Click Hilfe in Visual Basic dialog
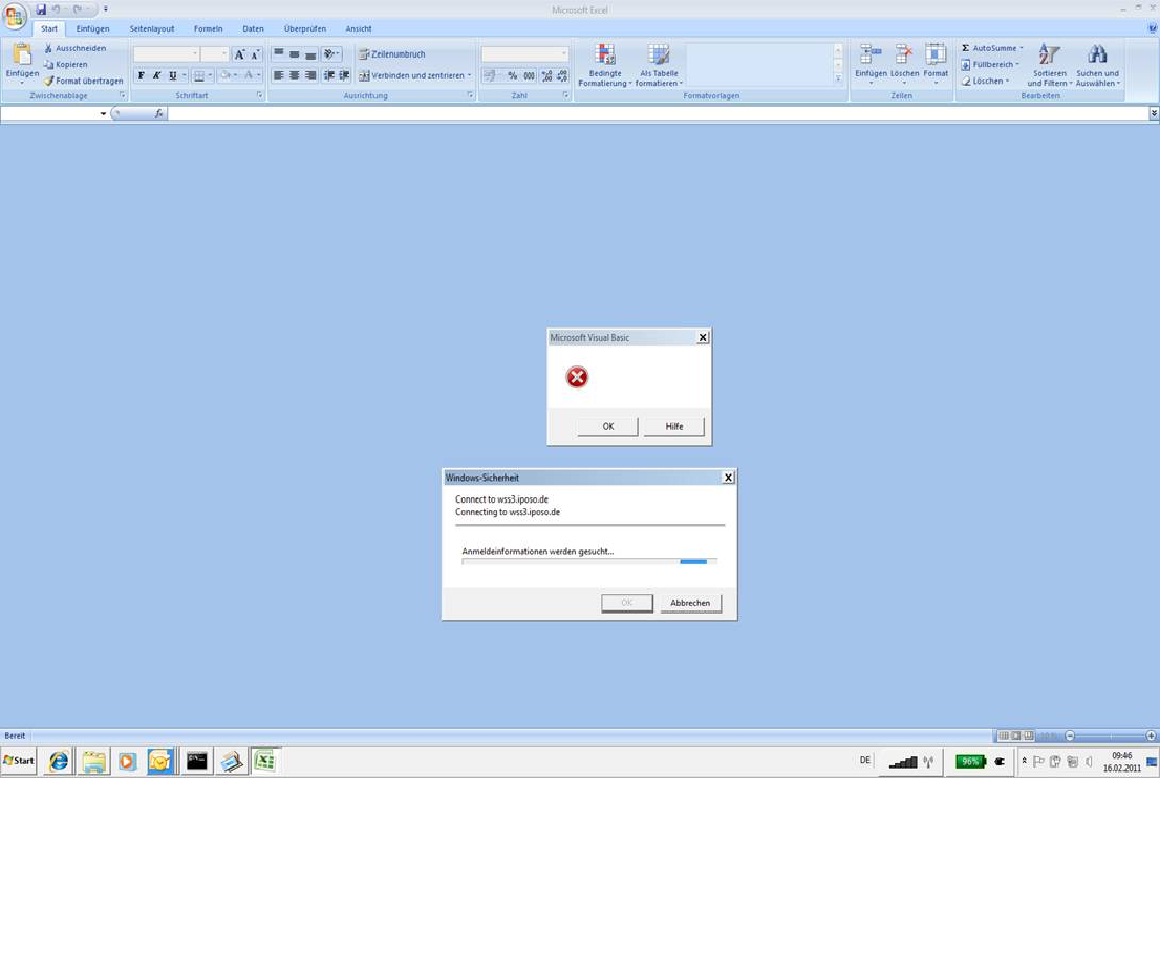 click(674, 427)
